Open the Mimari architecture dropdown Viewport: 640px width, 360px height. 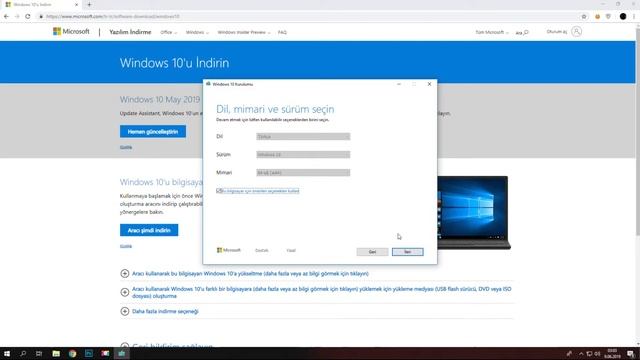click(x=303, y=173)
